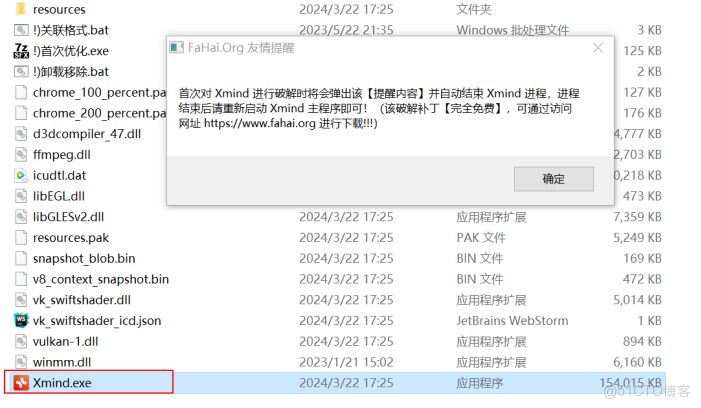
Task: Select d3dcompiler_47.dll in the list
Action: [x=87, y=134]
